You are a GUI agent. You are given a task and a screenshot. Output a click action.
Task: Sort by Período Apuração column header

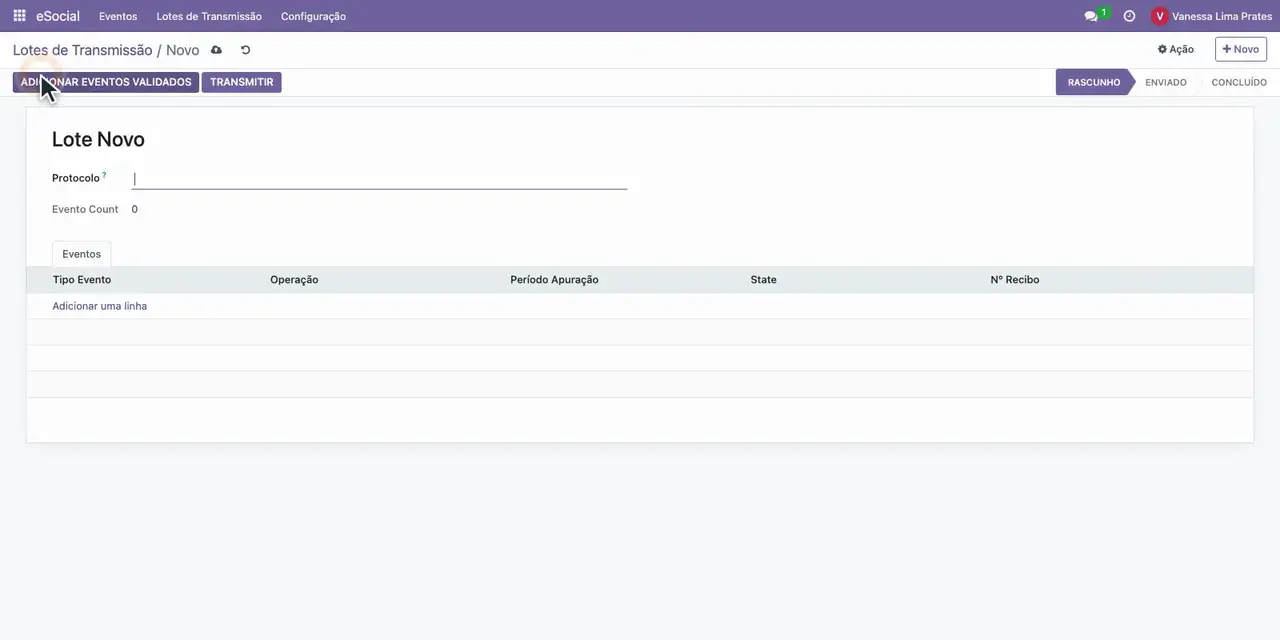click(554, 280)
